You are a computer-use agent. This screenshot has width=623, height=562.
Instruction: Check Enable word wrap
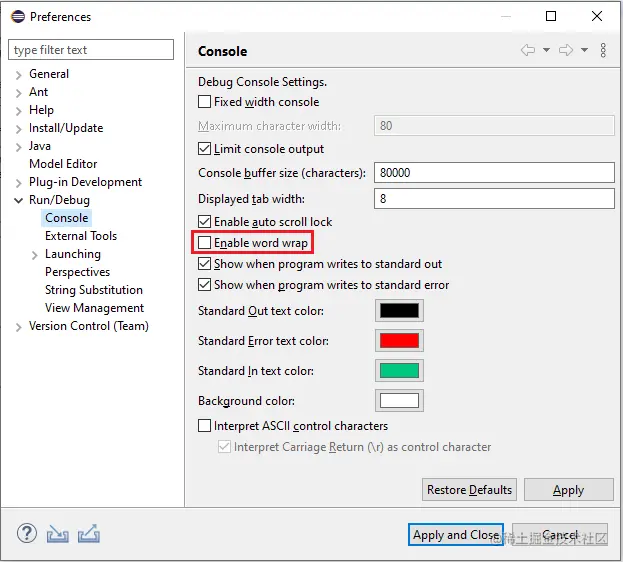click(x=204, y=242)
